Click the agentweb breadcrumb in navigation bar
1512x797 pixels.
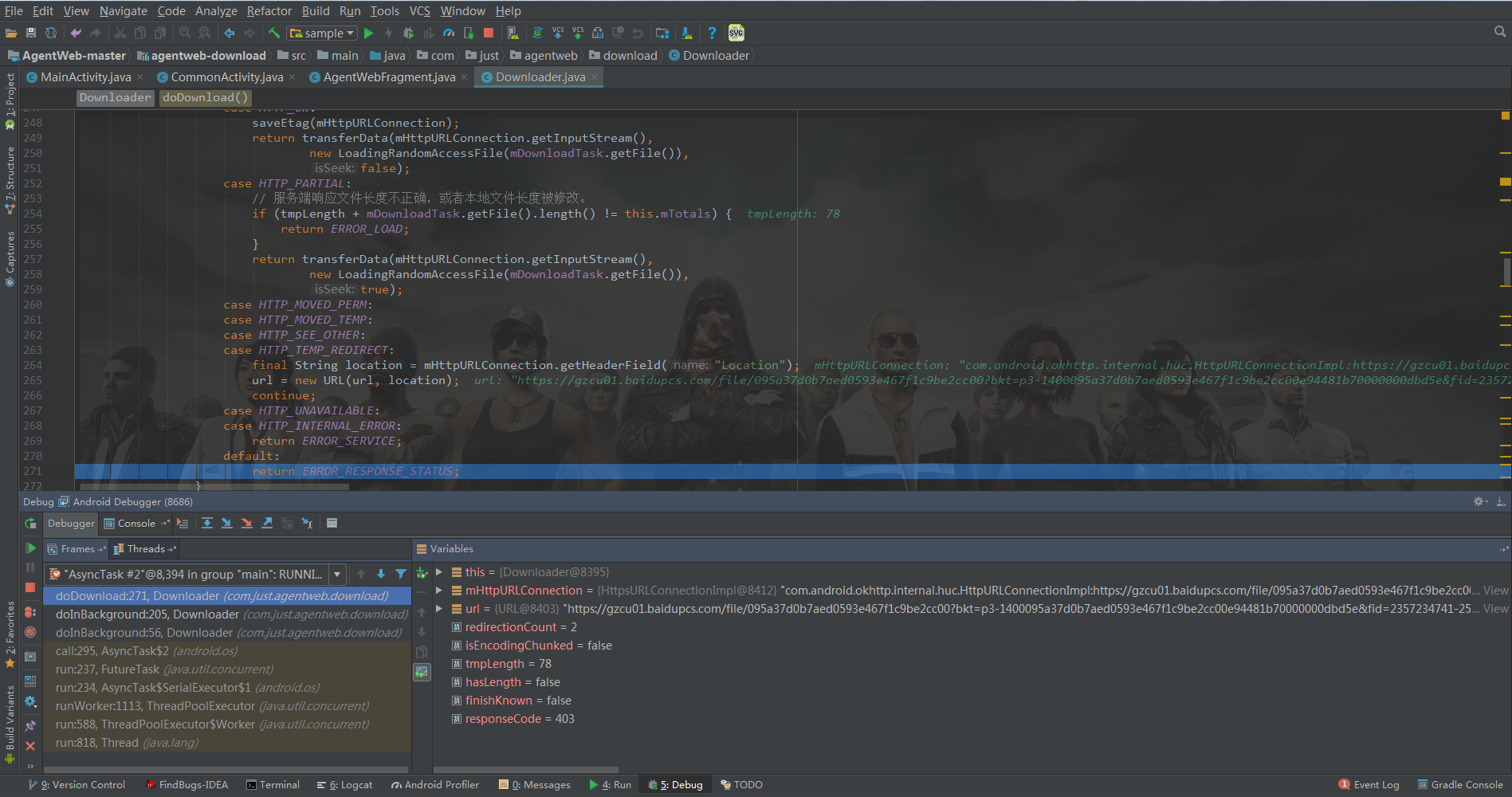coord(544,56)
